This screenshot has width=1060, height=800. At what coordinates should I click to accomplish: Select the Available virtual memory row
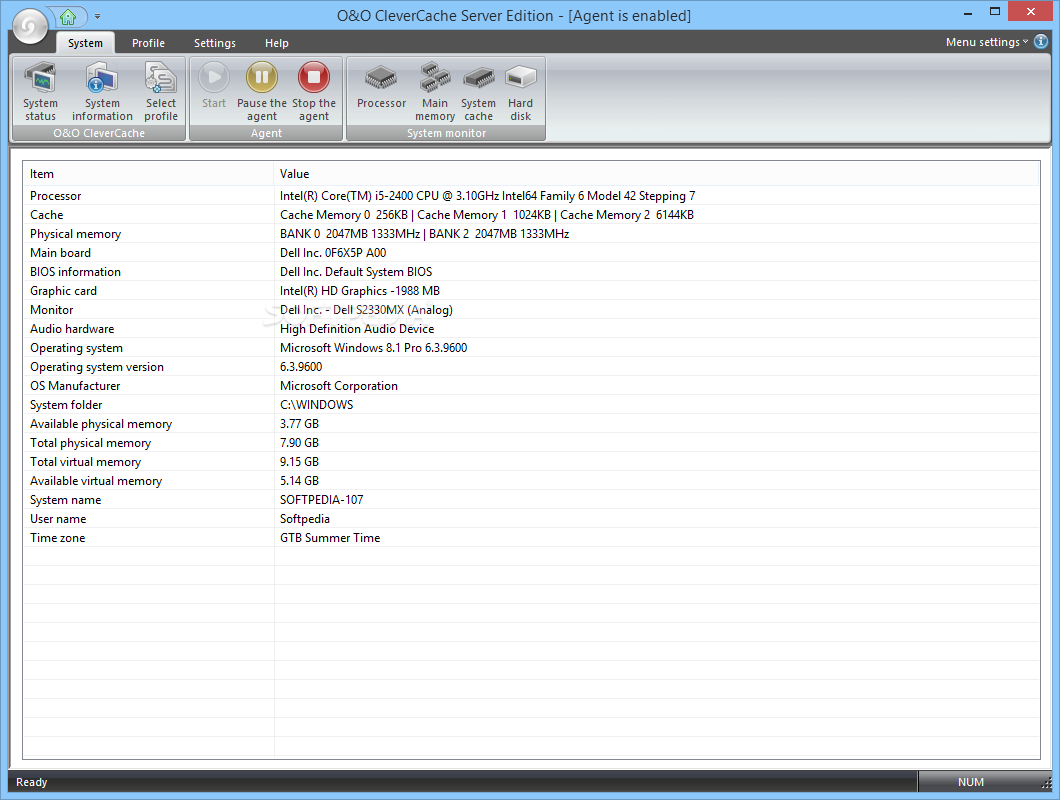pyautogui.click(x=531, y=480)
